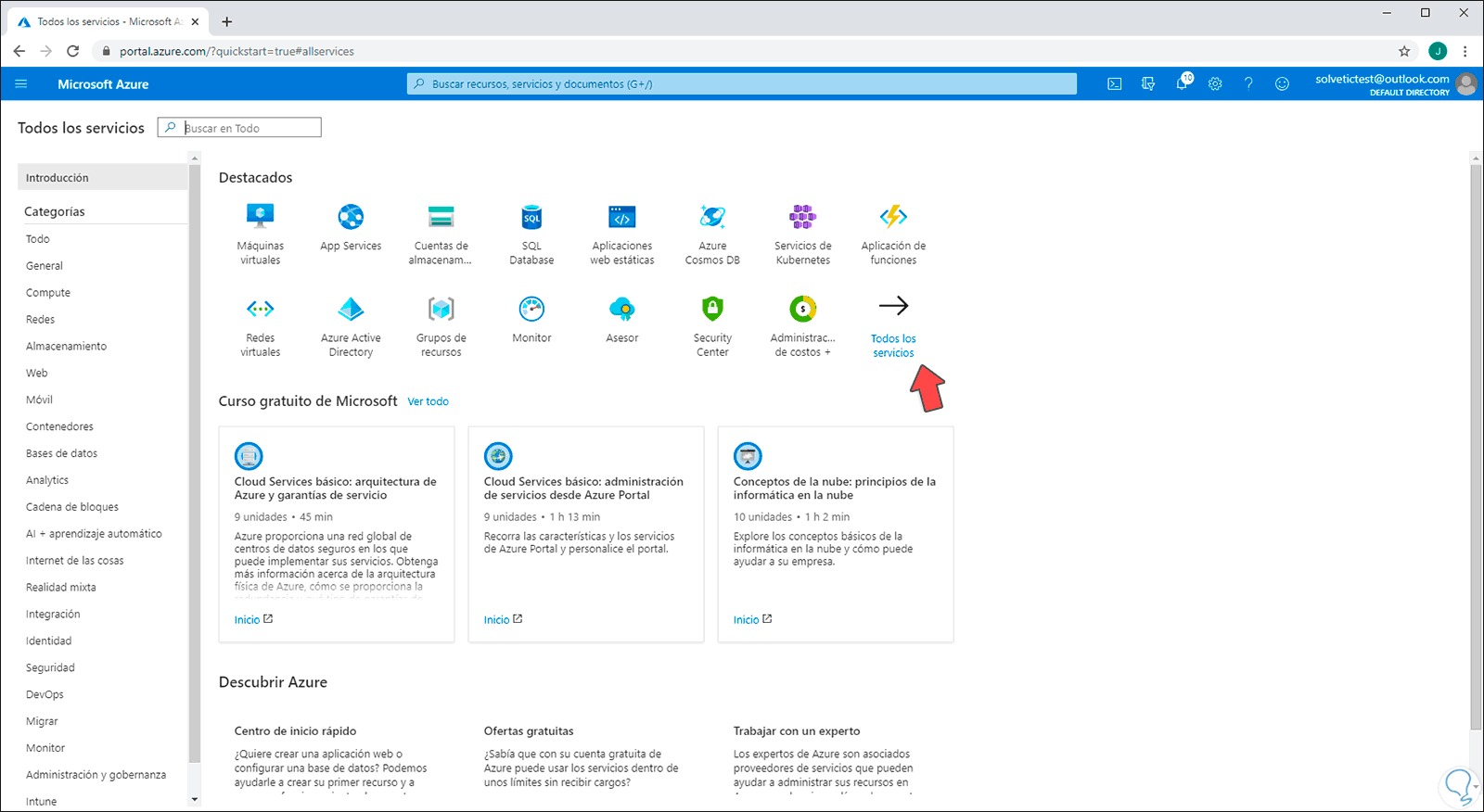The height and width of the screenshot is (812, 1484).
Task: Close the Todos los servicios browser tab
Action: tap(196, 21)
